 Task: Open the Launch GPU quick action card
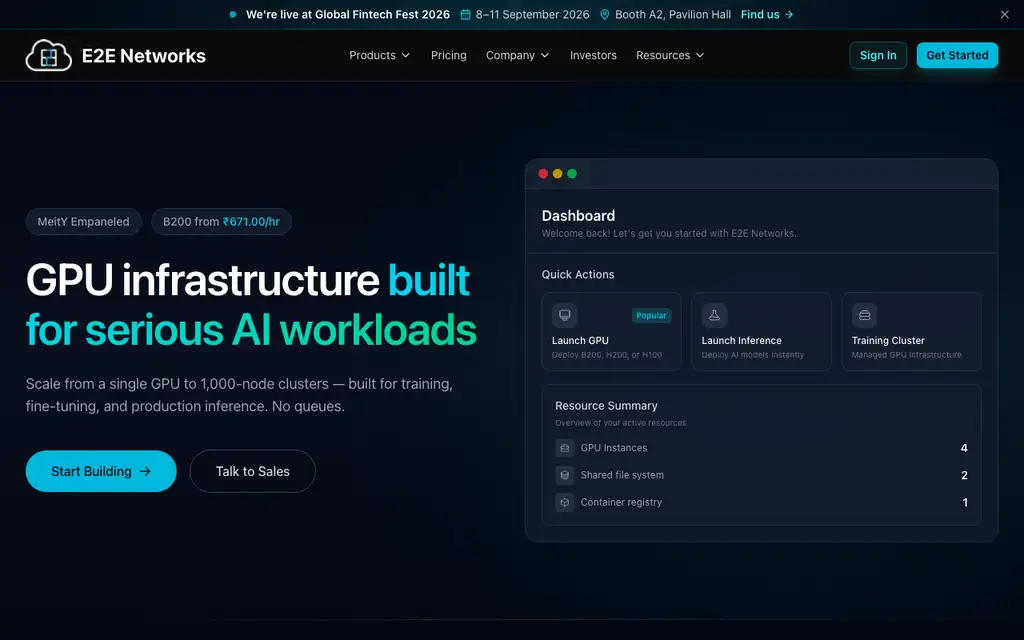(611, 332)
